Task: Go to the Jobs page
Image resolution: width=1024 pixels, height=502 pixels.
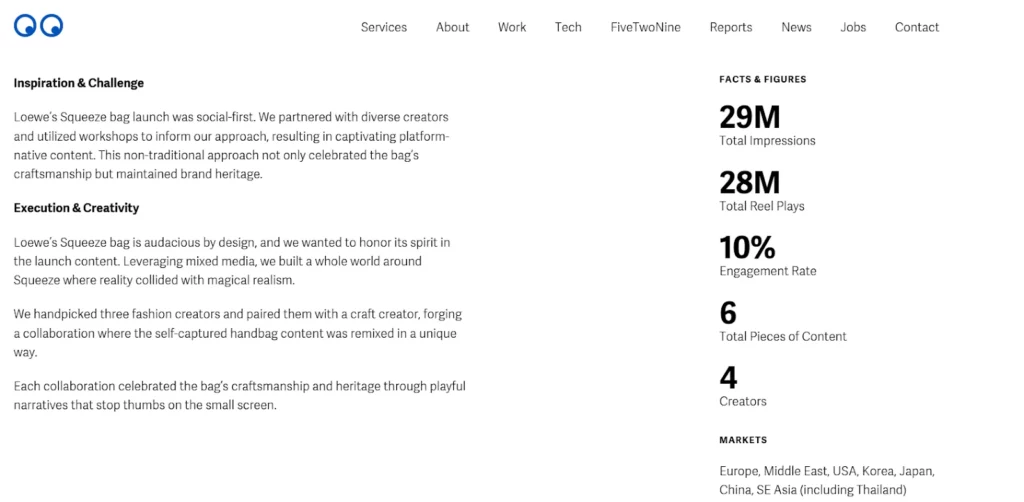Action: pyautogui.click(x=853, y=27)
